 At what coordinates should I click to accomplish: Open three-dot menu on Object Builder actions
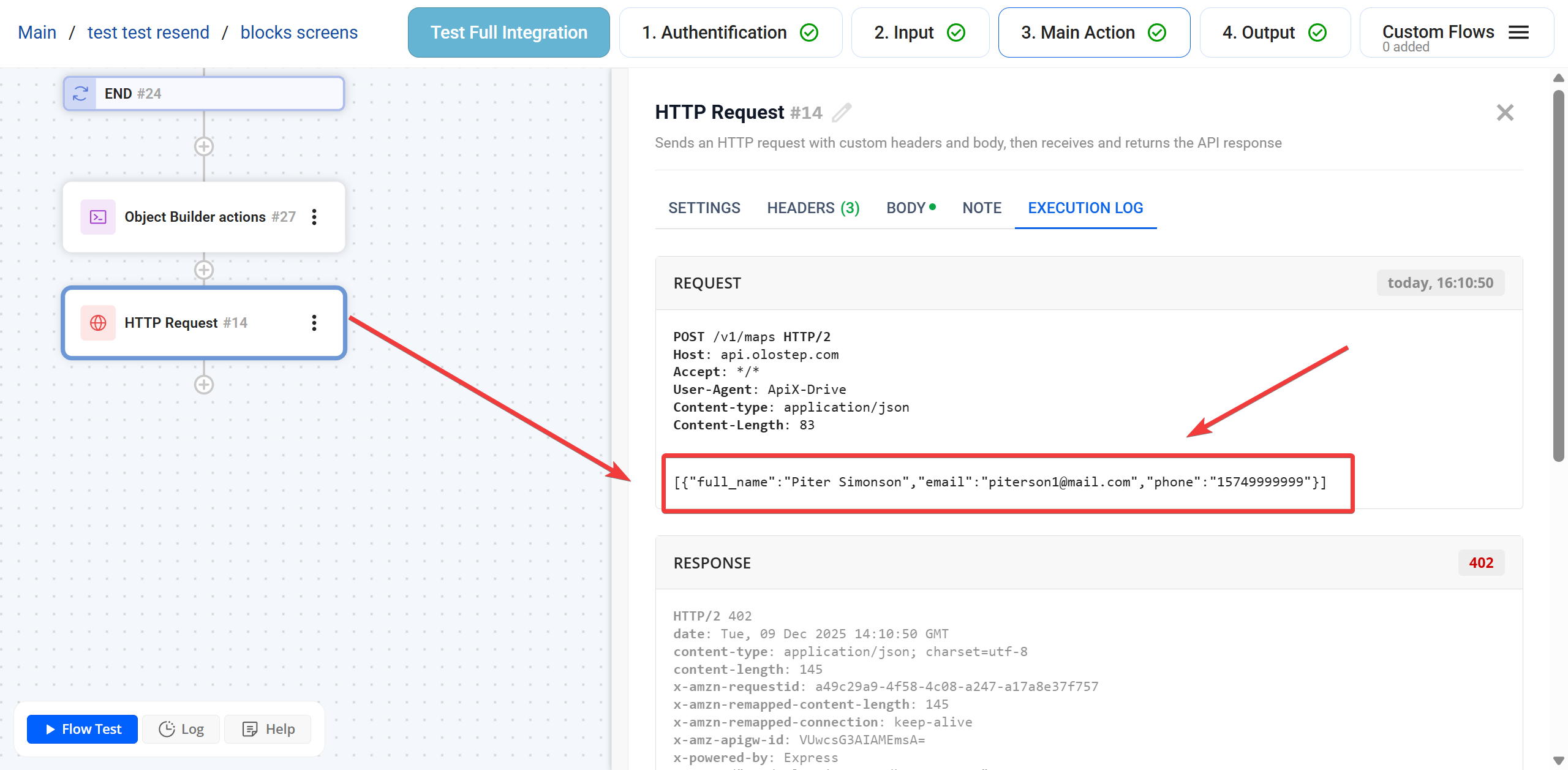point(314,217)
